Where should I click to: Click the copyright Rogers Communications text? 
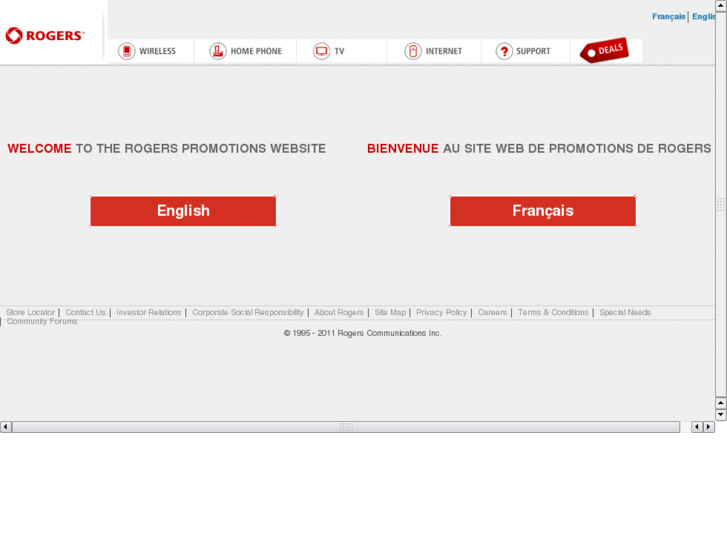(363, 333)
